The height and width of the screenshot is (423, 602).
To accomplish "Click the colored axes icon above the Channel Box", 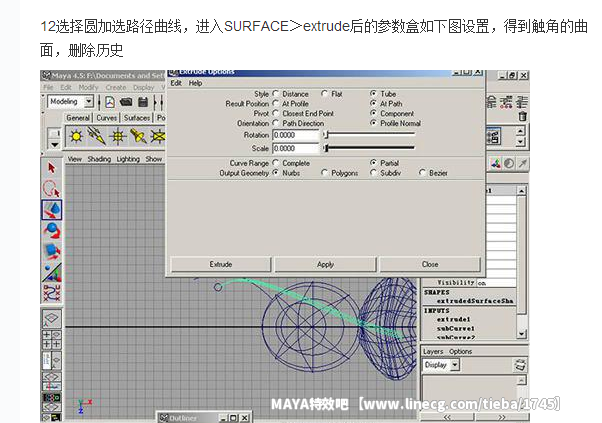I will tap(496, 164).
